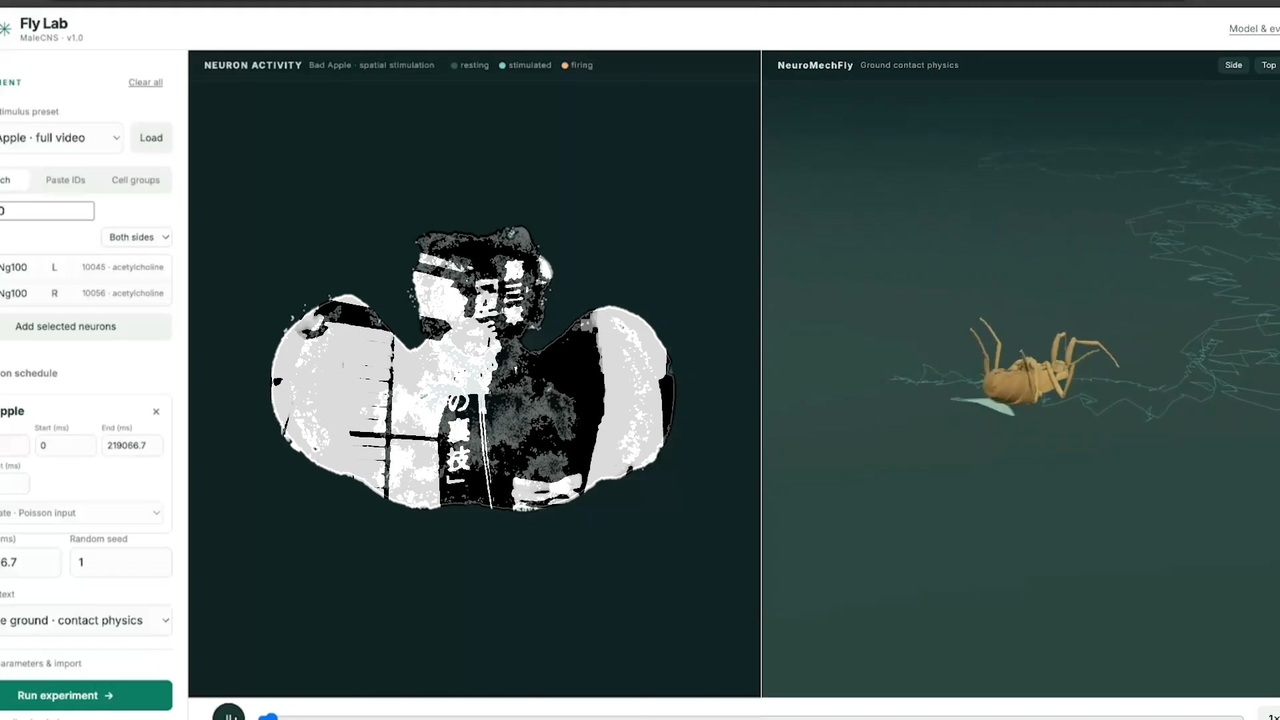This screenshot has height=720, width=1280.
Task: Remove the Apple schedule entry with X
Action: coord(156,412)
